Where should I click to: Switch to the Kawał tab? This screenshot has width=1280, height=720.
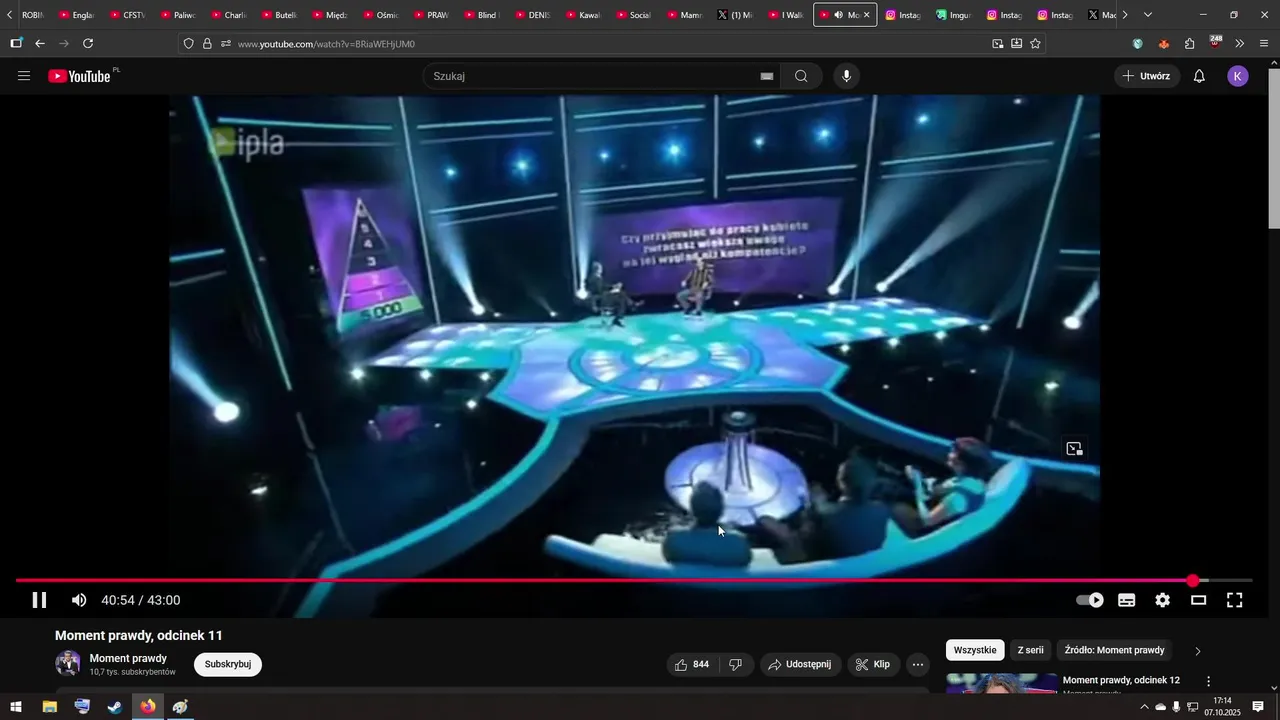[581, 15]
